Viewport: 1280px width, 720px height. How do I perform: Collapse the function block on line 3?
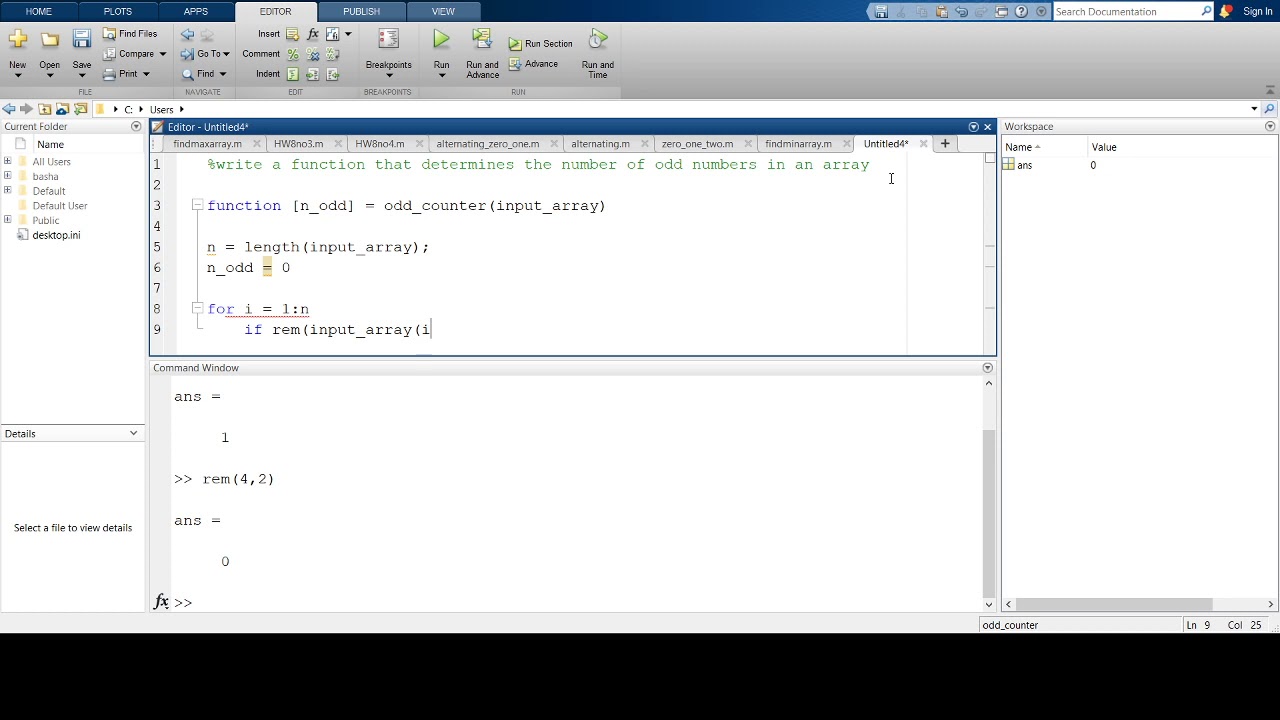[x=197, y=205]
